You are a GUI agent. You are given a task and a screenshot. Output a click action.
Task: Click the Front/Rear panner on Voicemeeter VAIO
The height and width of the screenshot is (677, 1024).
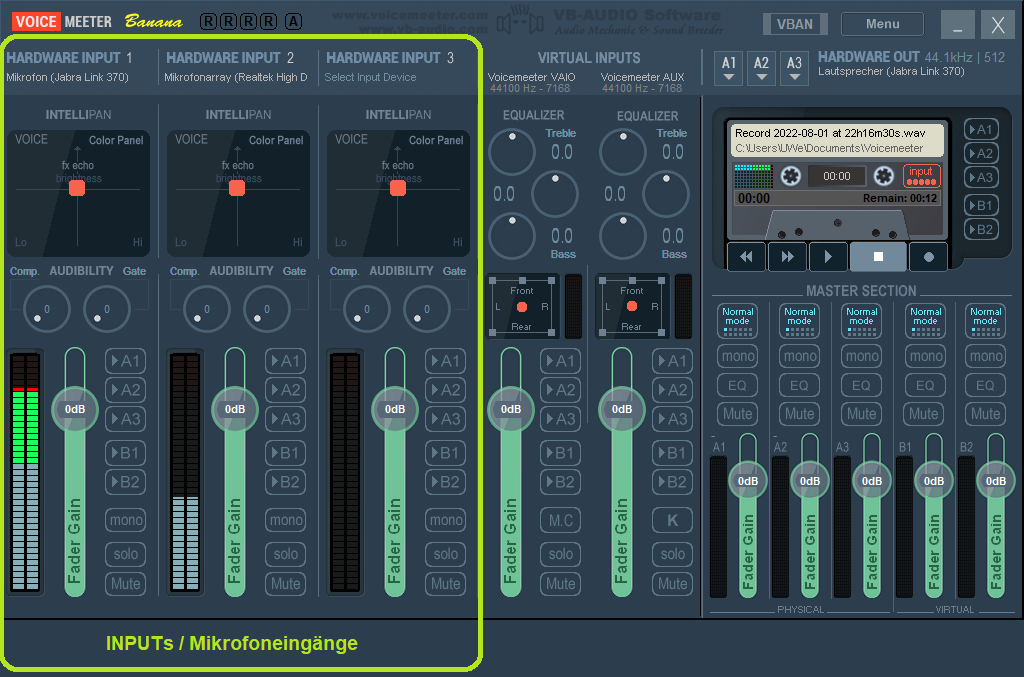point(521,305)
